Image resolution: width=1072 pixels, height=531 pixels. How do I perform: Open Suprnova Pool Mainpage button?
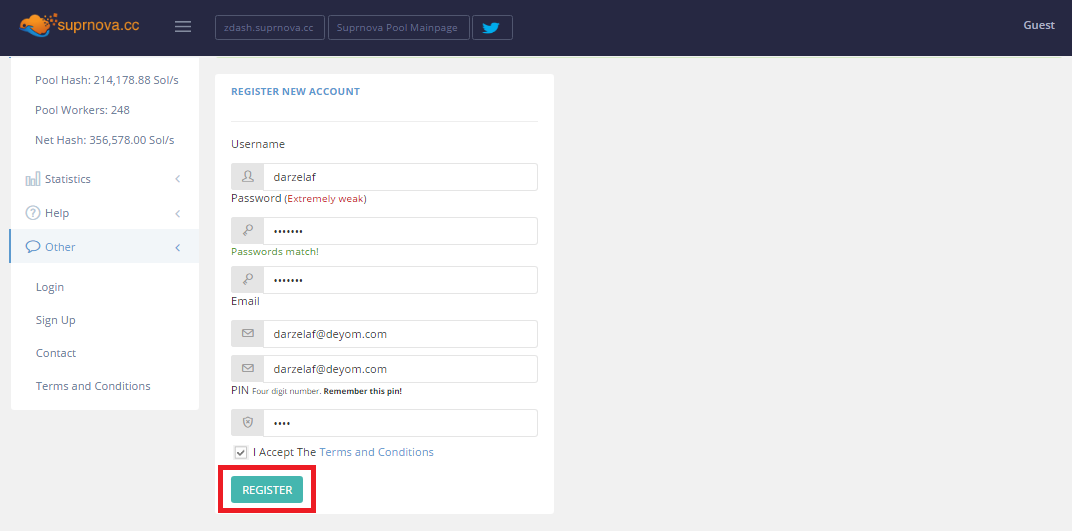[x=399, y=27]
